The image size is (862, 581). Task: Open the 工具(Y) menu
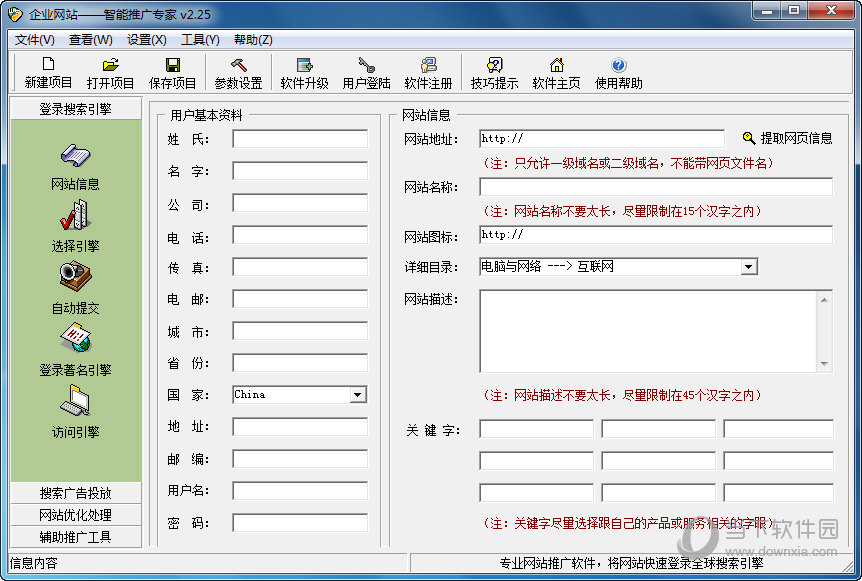[200, 40]
